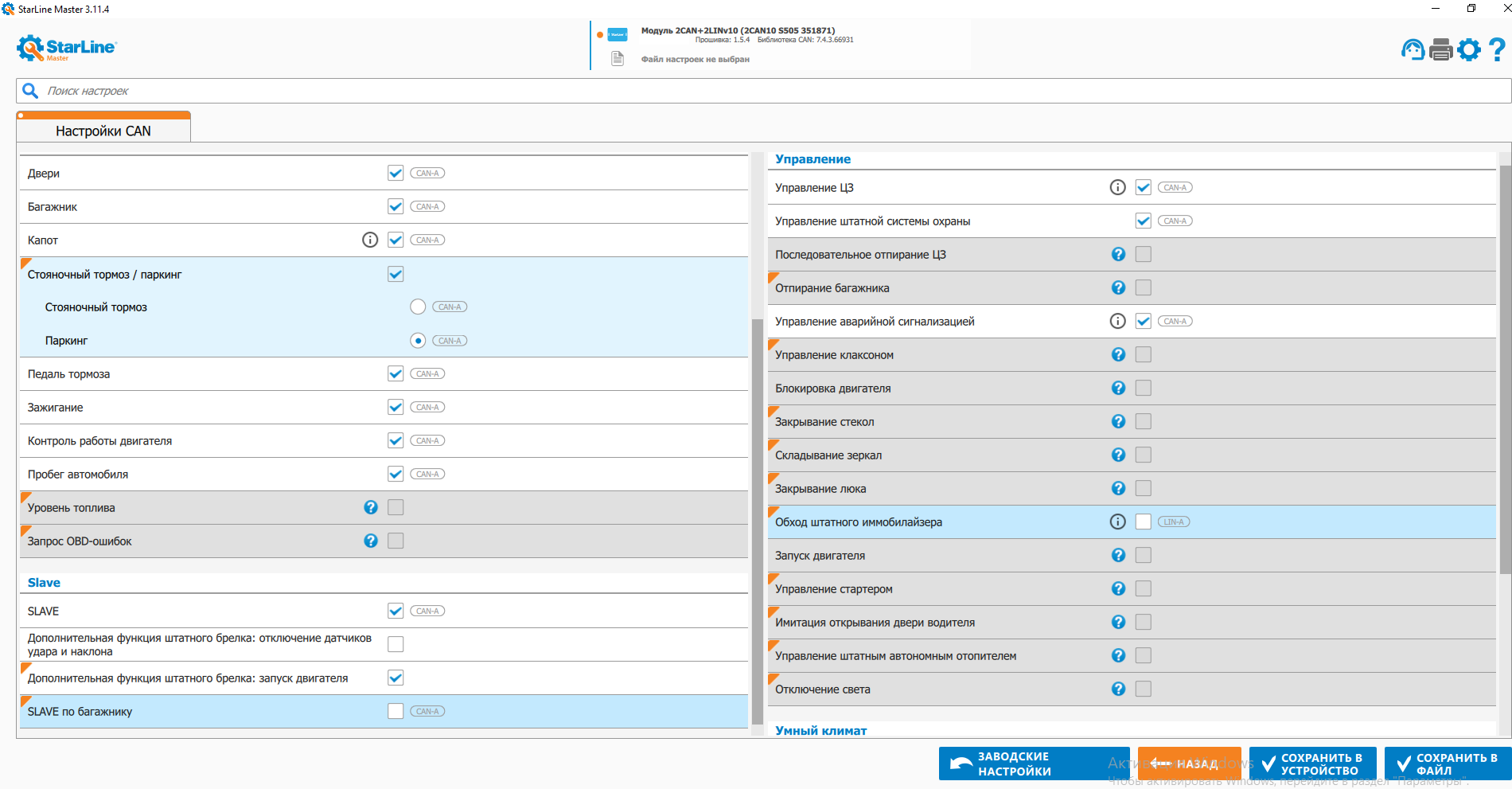Open the support headset icon
The image size is (1512, 789).
[x=1413, y=49]
